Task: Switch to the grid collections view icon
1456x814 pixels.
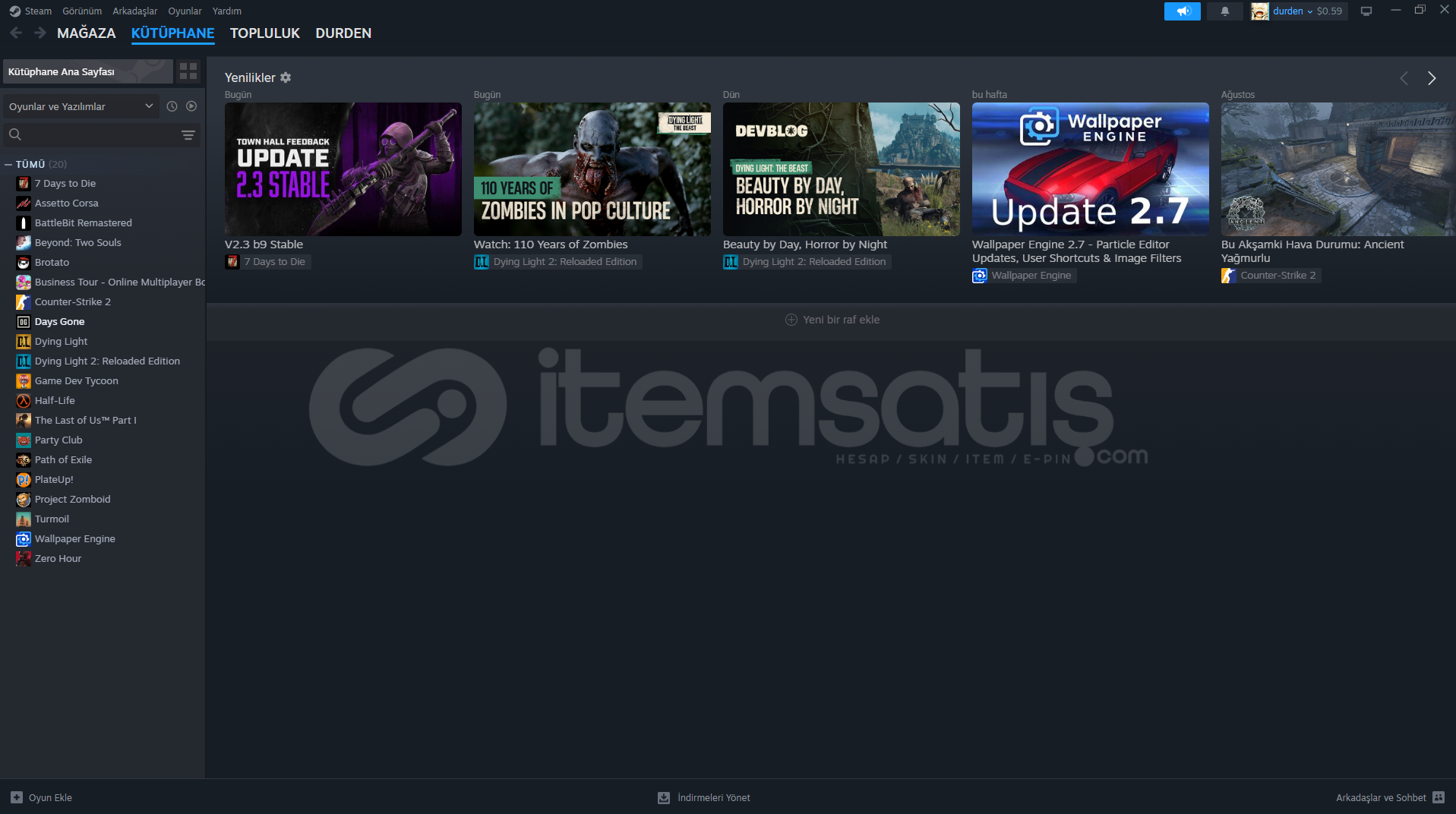Action: [x=188, y=71]
